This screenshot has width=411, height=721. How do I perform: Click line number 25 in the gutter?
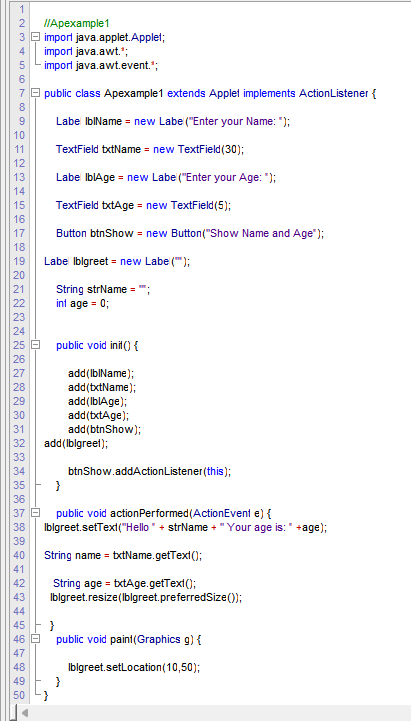tap(19, 345)
